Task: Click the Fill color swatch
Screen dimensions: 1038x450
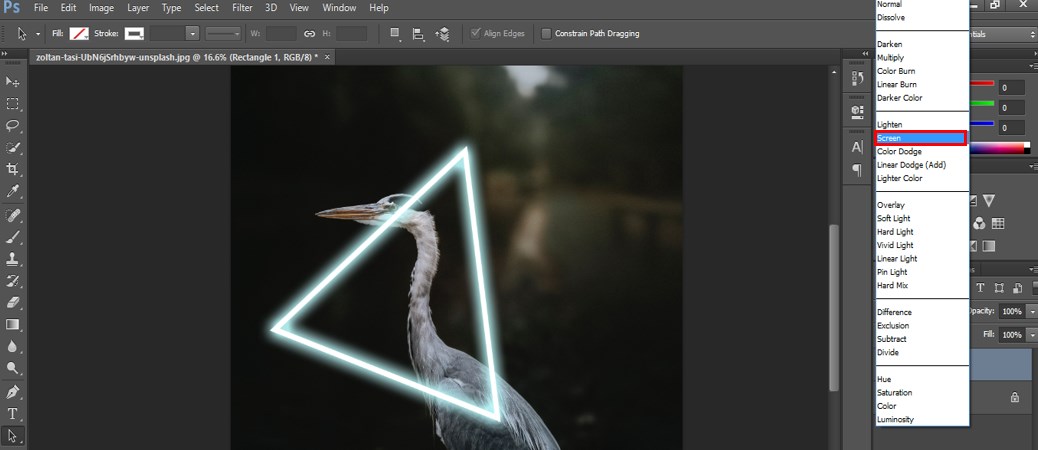Action: 79,34
